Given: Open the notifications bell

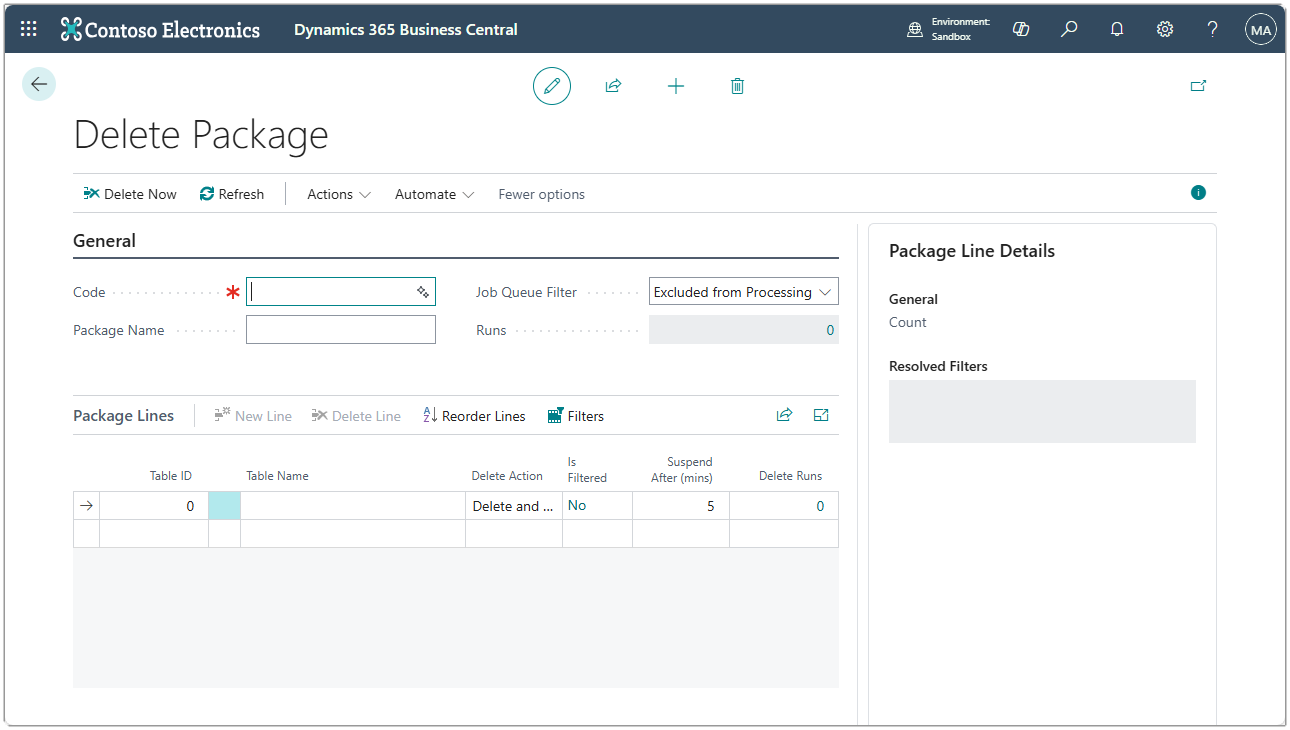Looking at the screenshot, I should 1117,29.
